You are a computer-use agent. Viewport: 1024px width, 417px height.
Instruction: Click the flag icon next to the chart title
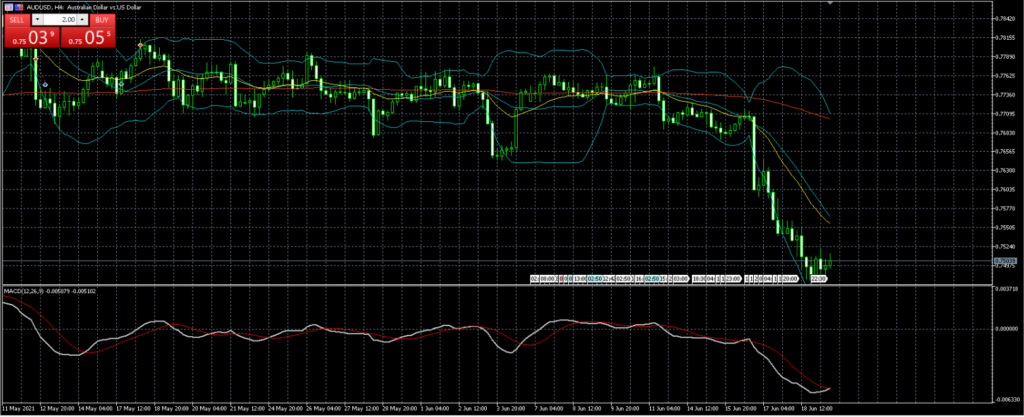(18, 5)
